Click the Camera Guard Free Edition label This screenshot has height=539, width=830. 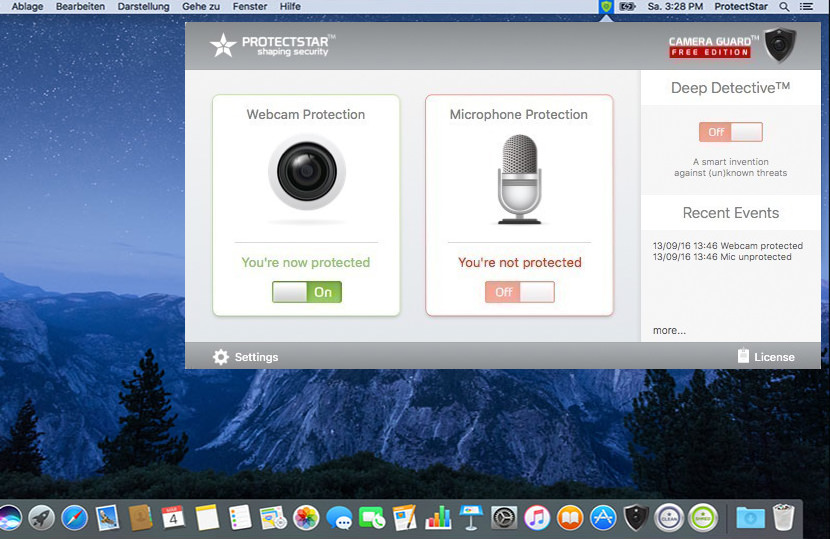712,47
